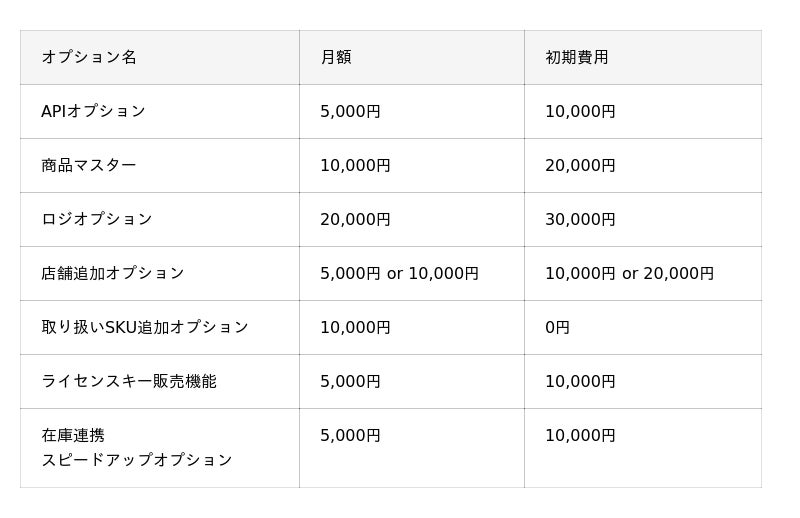Image resolution: width=800 pixels, height=518 pixels.
Task: Select the ロジオプション cell
Action: click(x=97, y=219)
